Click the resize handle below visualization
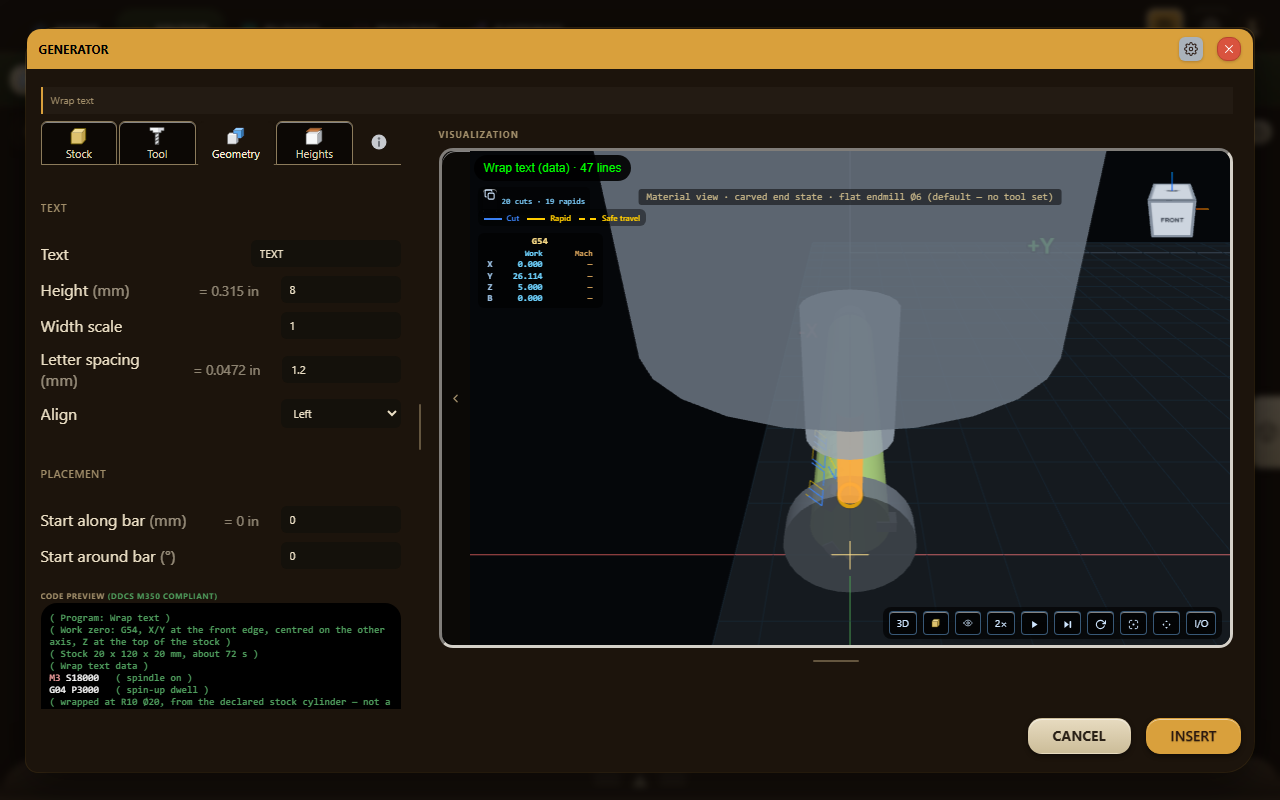Image resolution: width=1280 pixels, height=800 pixels. coord(835,660)
